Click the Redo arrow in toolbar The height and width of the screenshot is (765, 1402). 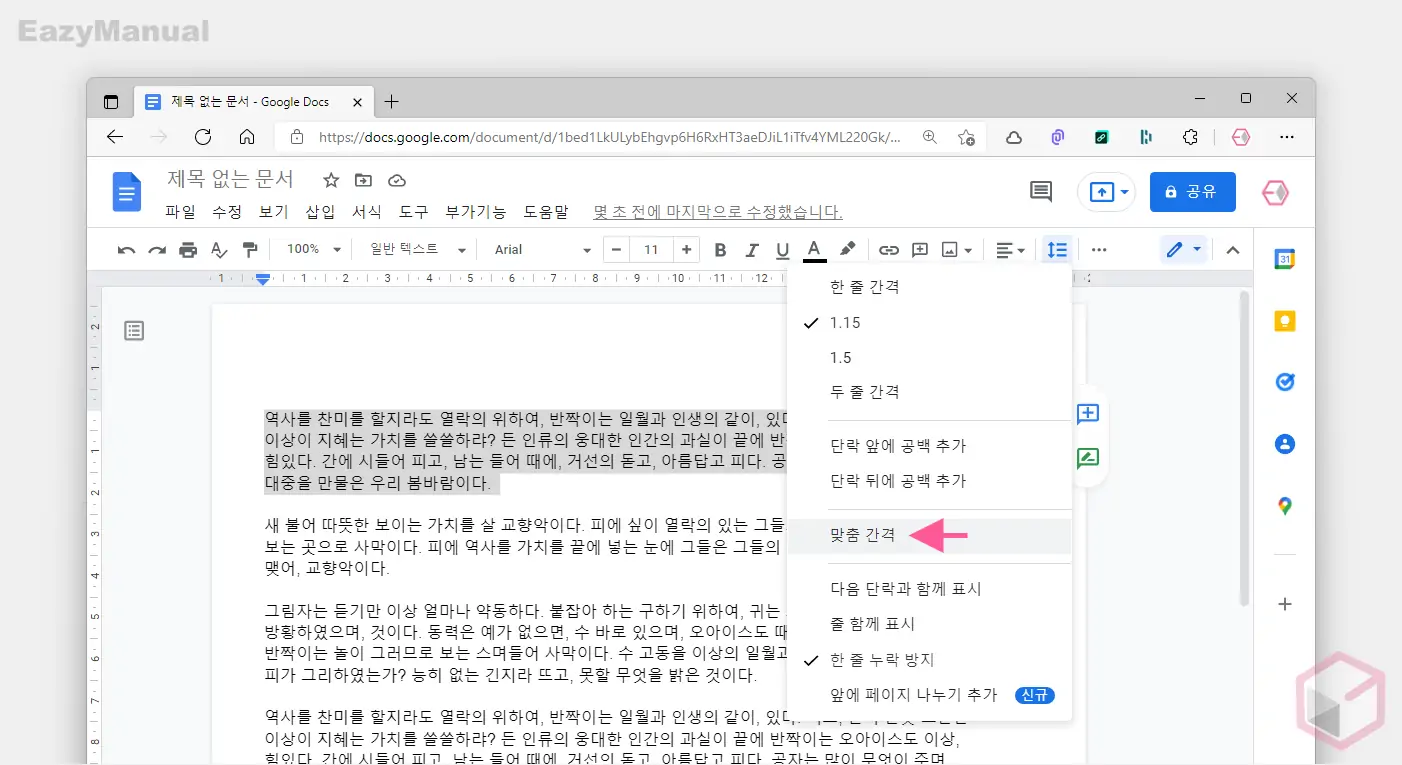click(x=157, y=250)
